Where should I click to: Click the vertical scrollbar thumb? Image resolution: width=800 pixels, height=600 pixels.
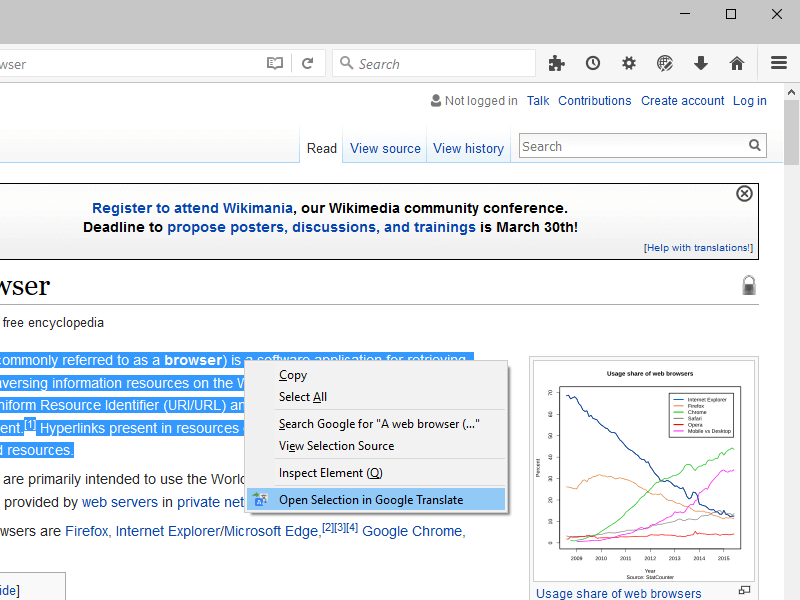tap(791, 133)
